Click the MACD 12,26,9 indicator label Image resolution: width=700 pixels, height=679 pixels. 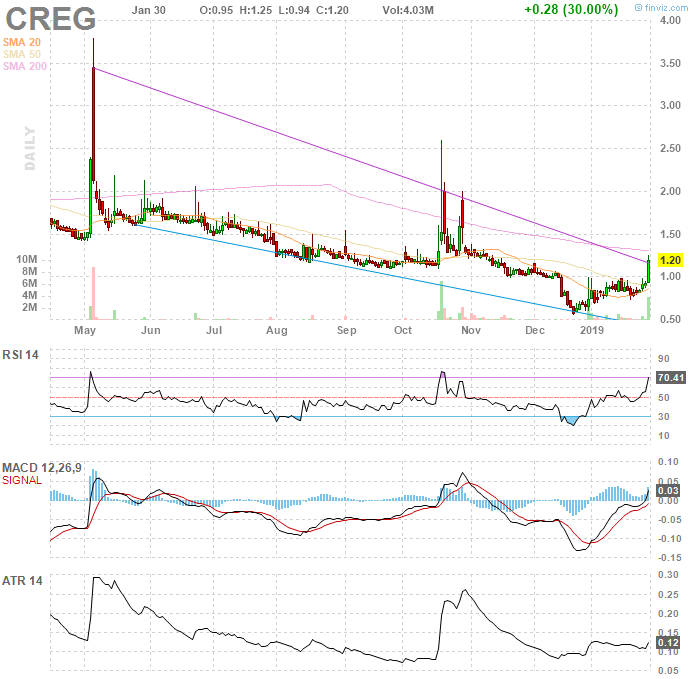42,468
